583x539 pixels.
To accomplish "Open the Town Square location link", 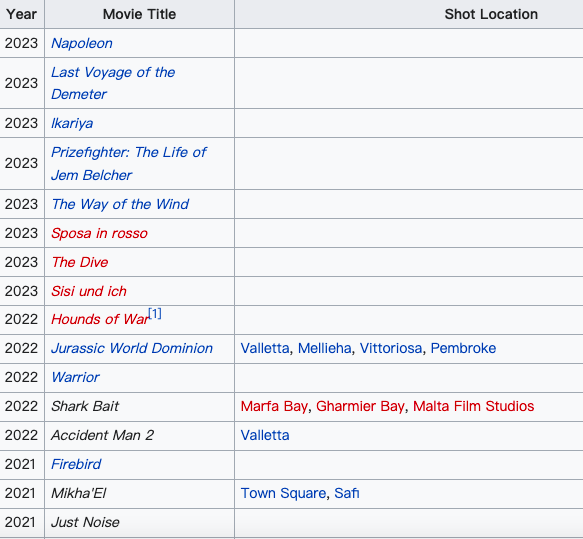I will click(x=283, y=493).
